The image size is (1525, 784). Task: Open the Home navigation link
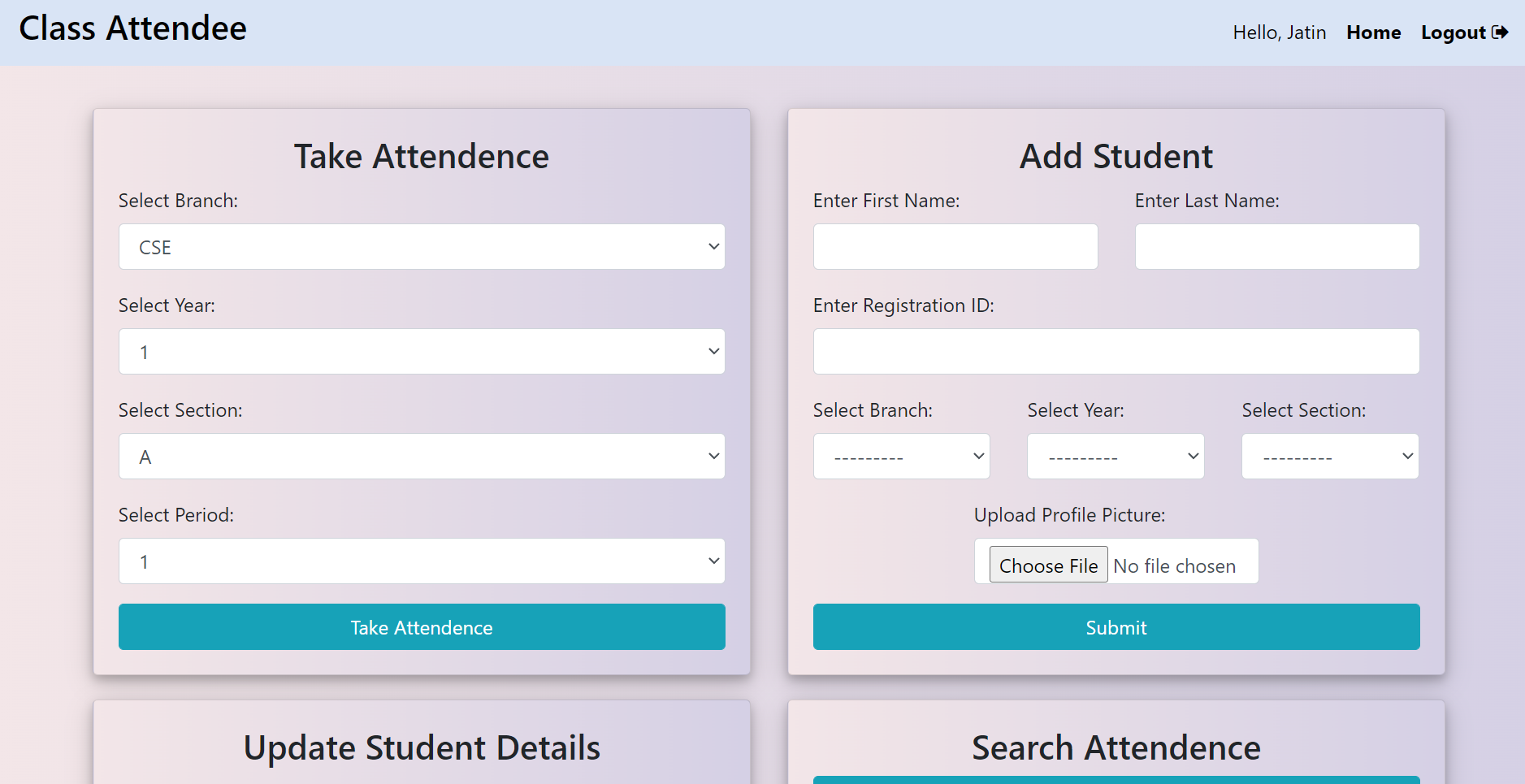[x=1373, y=32]
